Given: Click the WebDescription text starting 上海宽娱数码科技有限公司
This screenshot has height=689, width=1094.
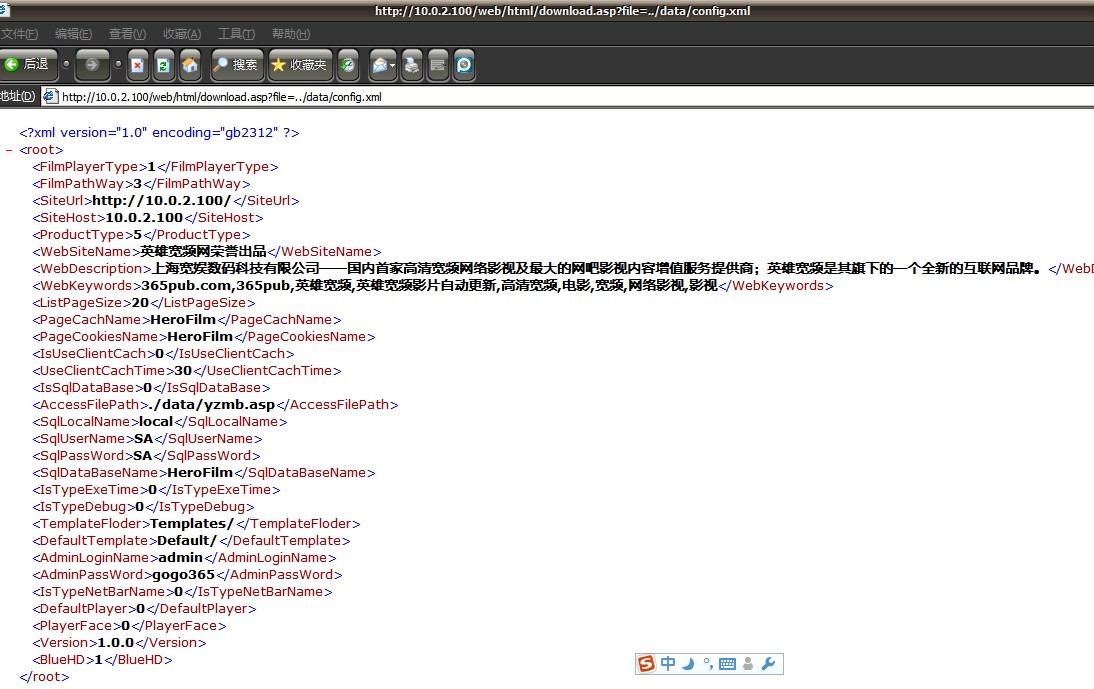Looking at the screenshot, I should pyautogui.click(x=597, y=268).
